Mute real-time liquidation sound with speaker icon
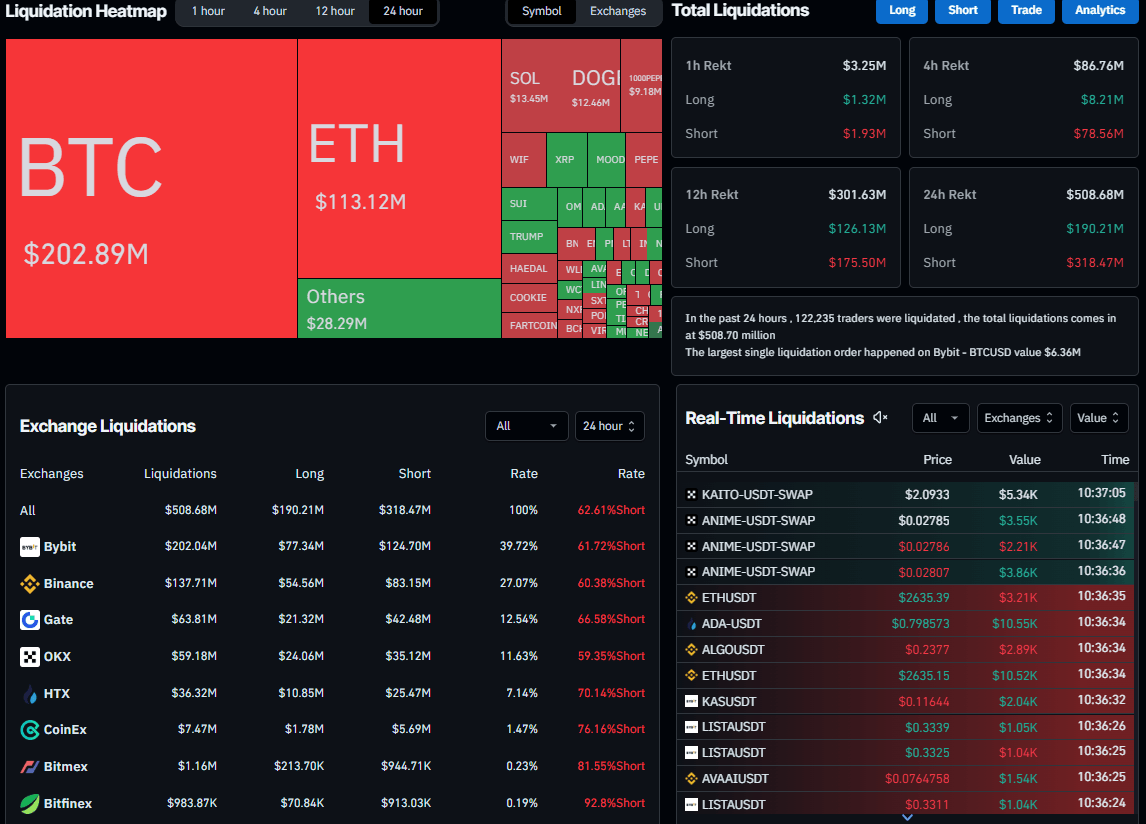 point(880,417)
